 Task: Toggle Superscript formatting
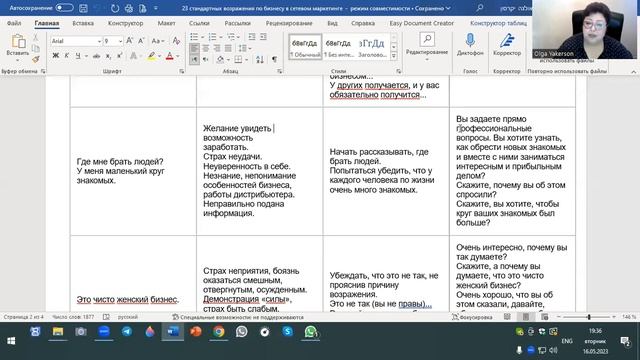pyautogui.click(x=119, y=56)
